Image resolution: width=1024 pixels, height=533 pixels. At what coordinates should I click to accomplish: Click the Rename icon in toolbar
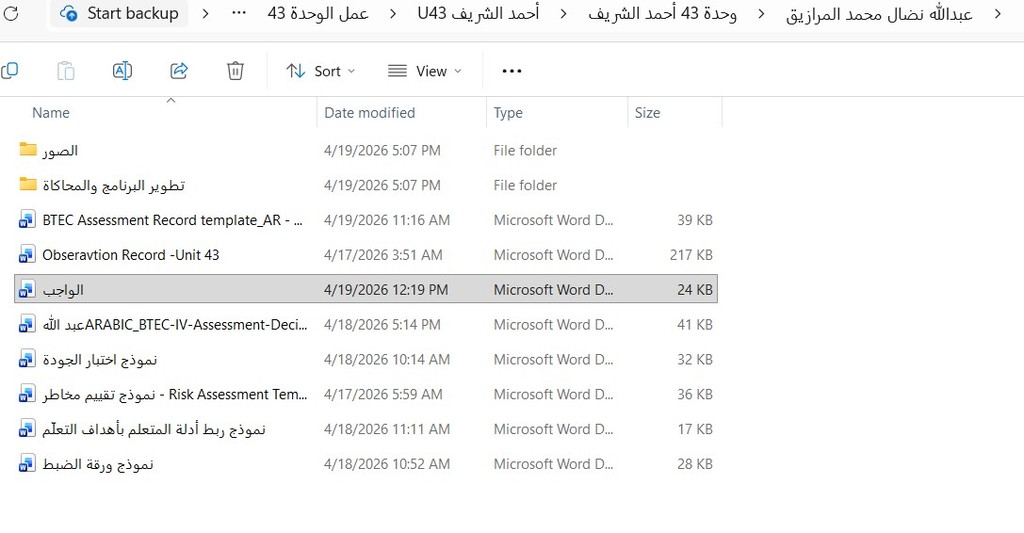pos(122,71)
